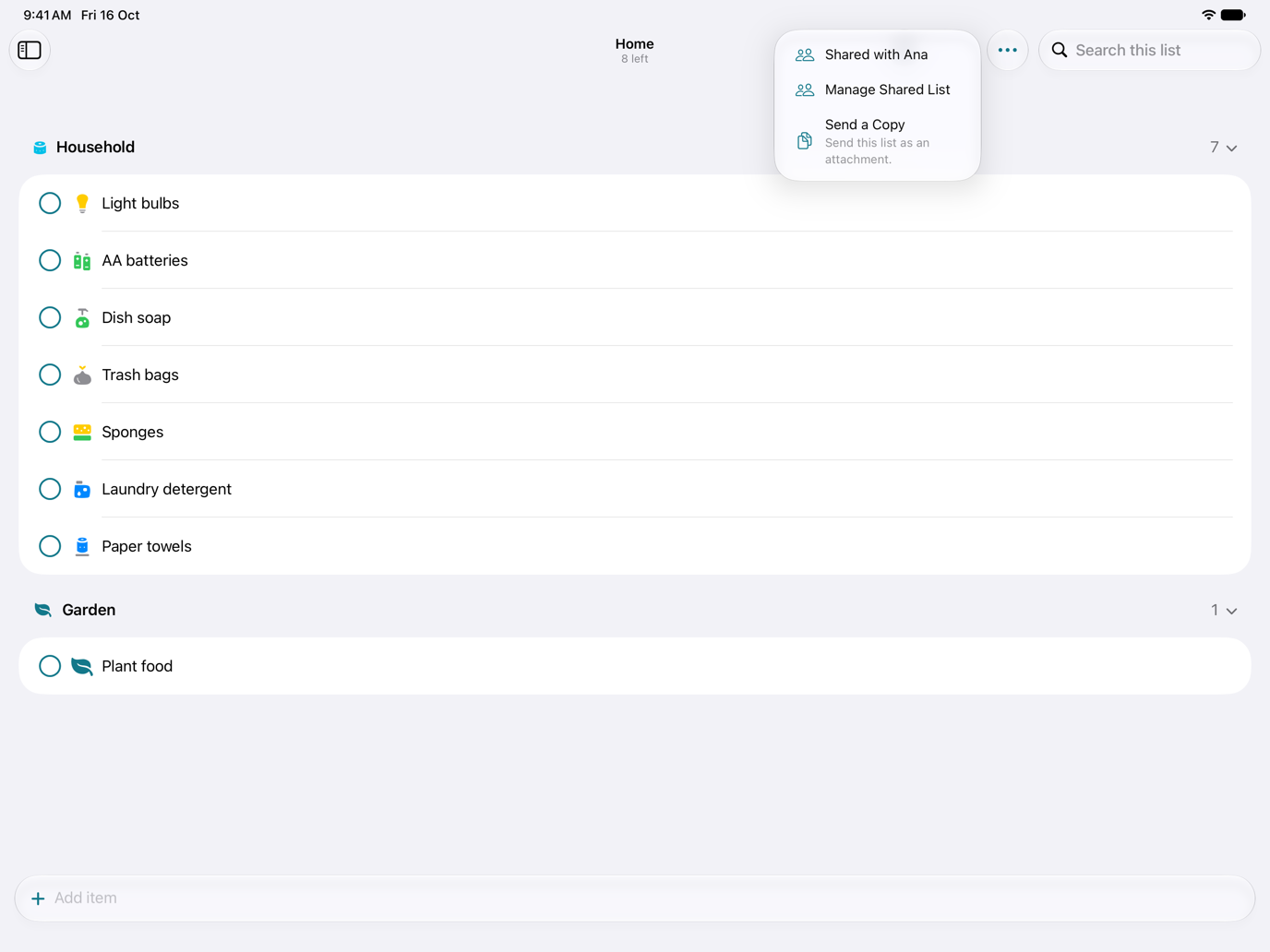The height and width of the screenshot is (952, 1270).
Task: Collapse the Garden section chevron
Action: click(1231, 611)
